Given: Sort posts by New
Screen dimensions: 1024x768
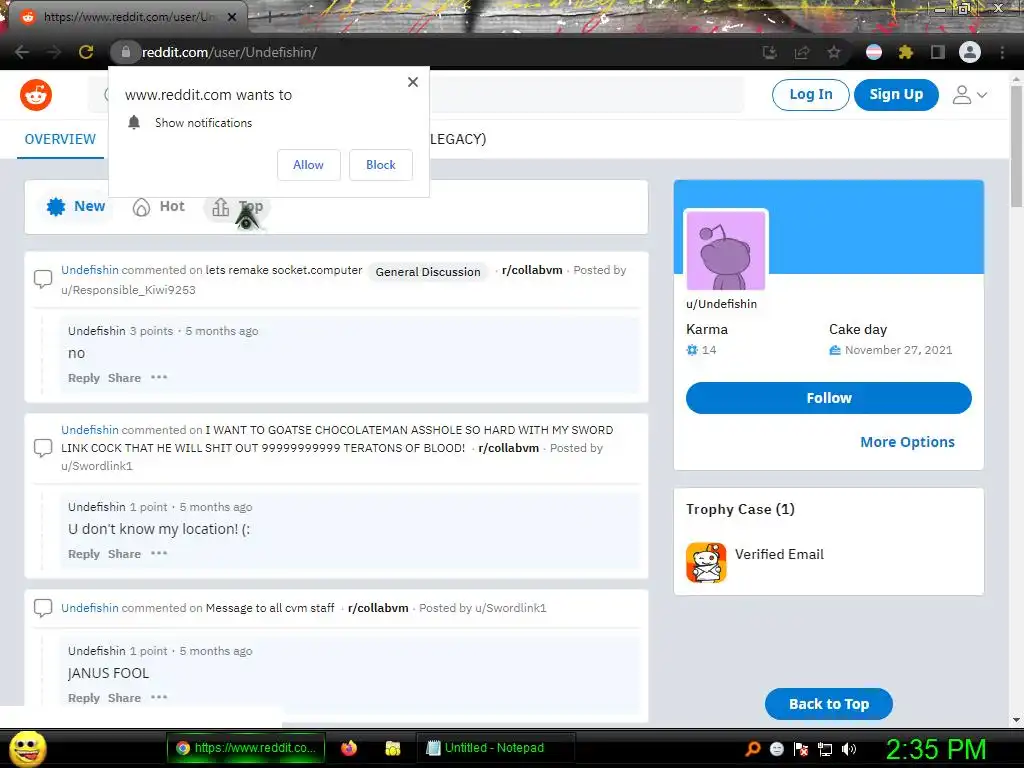Looking at the screenshot, I should point(75,207).
